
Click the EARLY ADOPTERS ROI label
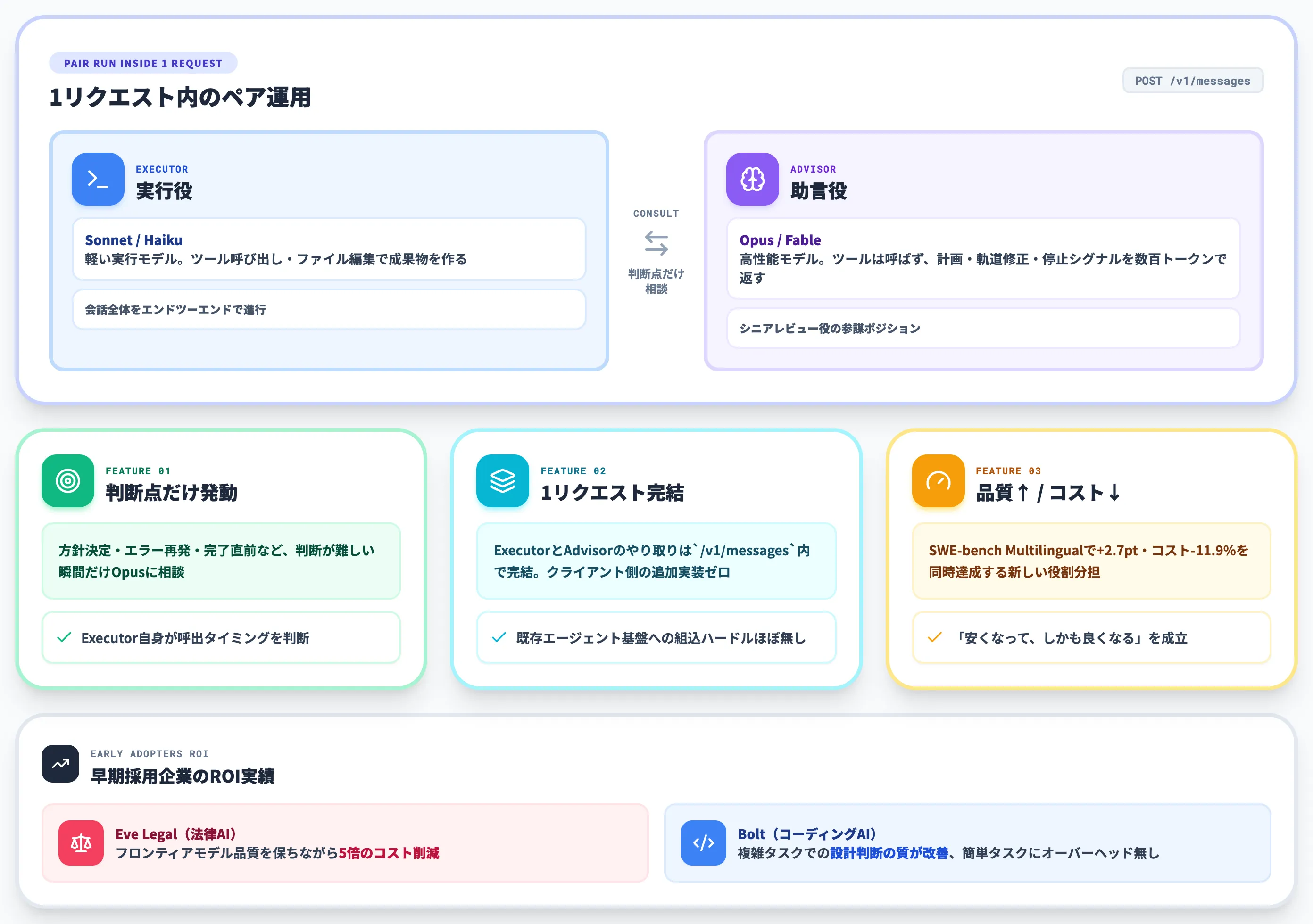(149, 754)
